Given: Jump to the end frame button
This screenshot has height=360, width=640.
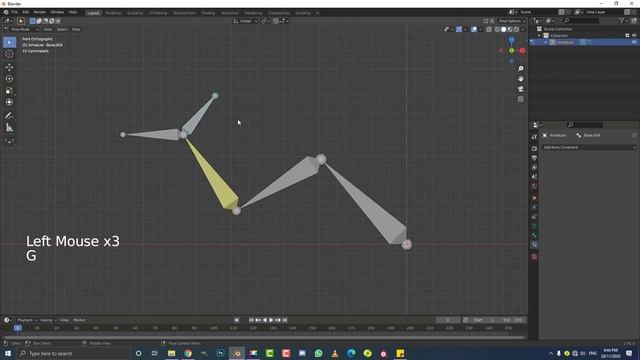Looking at the screenshot, I should (x=285, y=320).
